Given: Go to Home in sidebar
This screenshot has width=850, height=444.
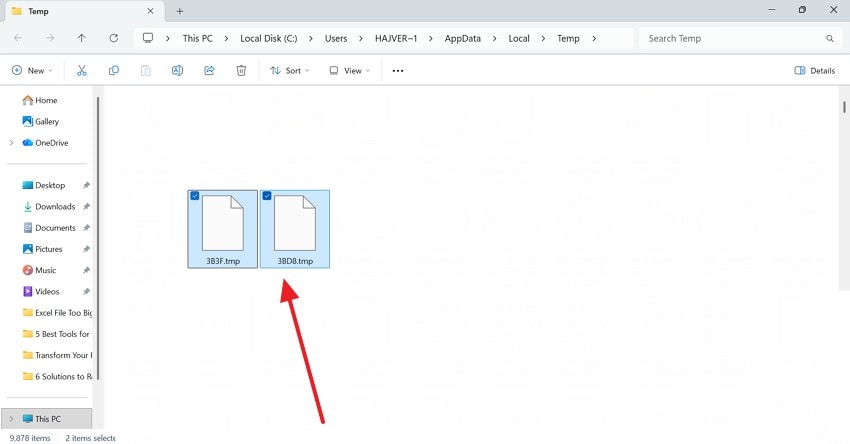Looking at the screenshot, I should (x=40, y=100).
